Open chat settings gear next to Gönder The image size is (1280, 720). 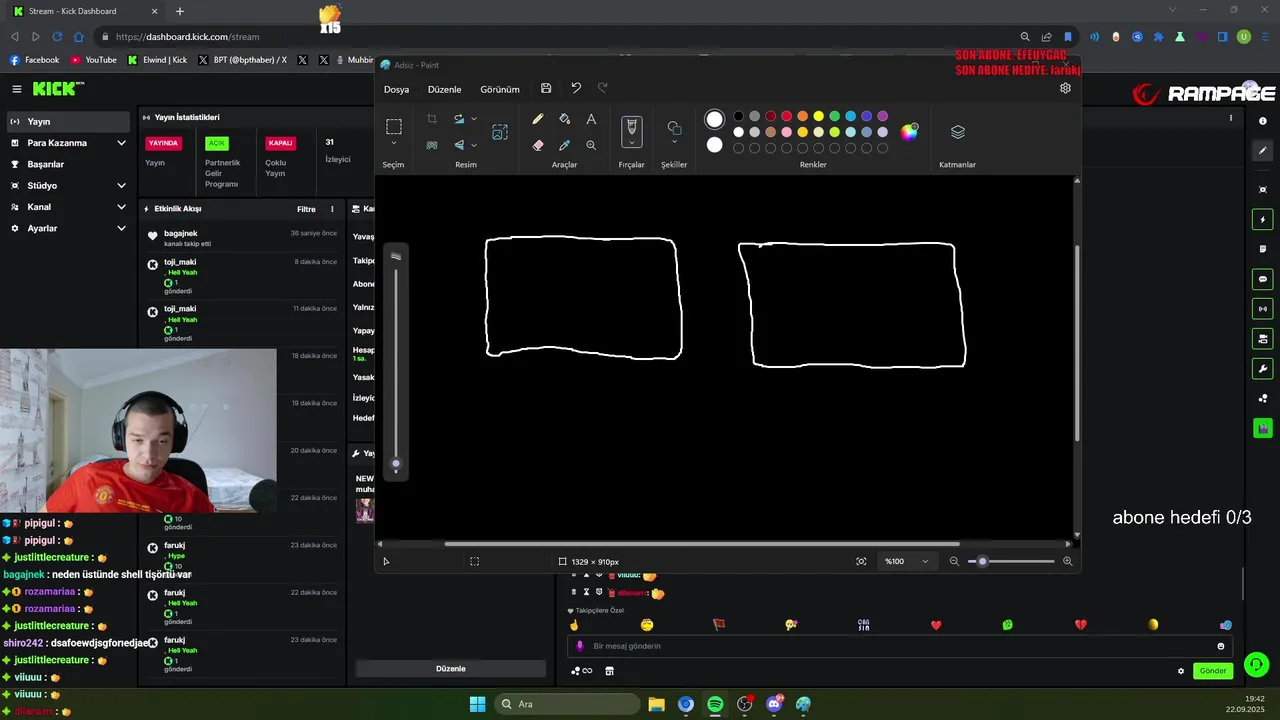1181,671
